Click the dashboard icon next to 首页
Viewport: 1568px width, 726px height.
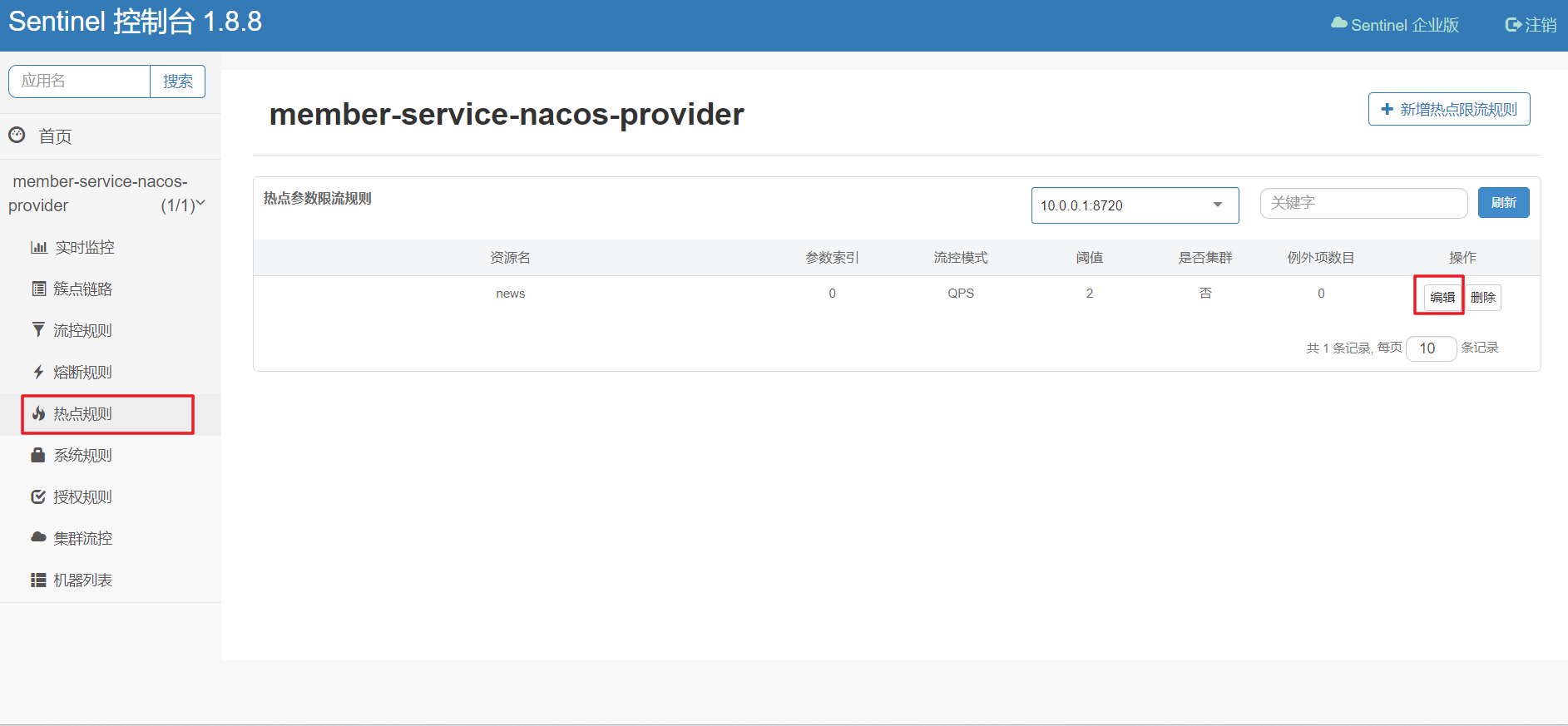tap(17, 135)
